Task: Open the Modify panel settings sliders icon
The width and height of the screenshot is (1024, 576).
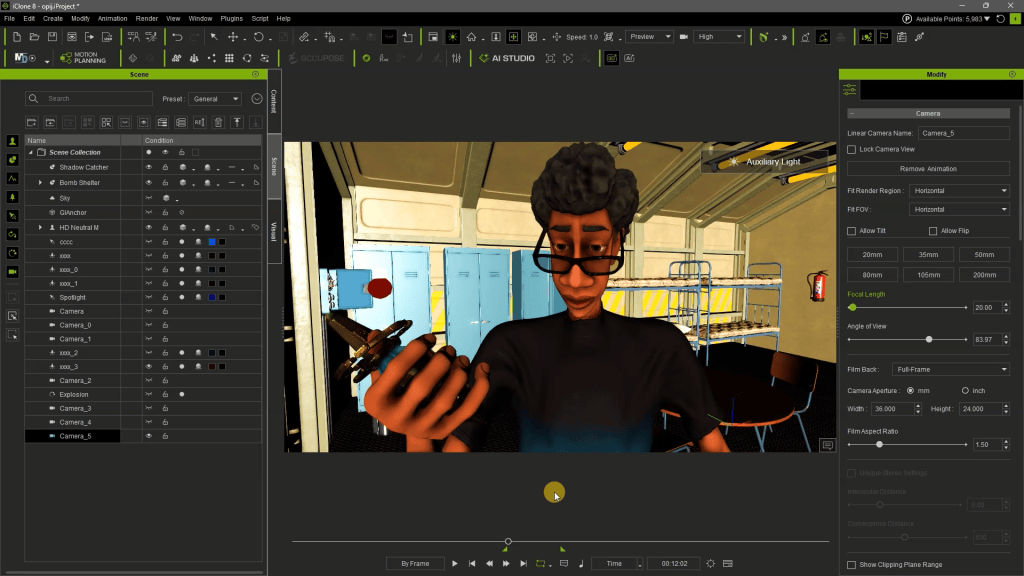Action: pyautogui.click(x=850, y=89)
